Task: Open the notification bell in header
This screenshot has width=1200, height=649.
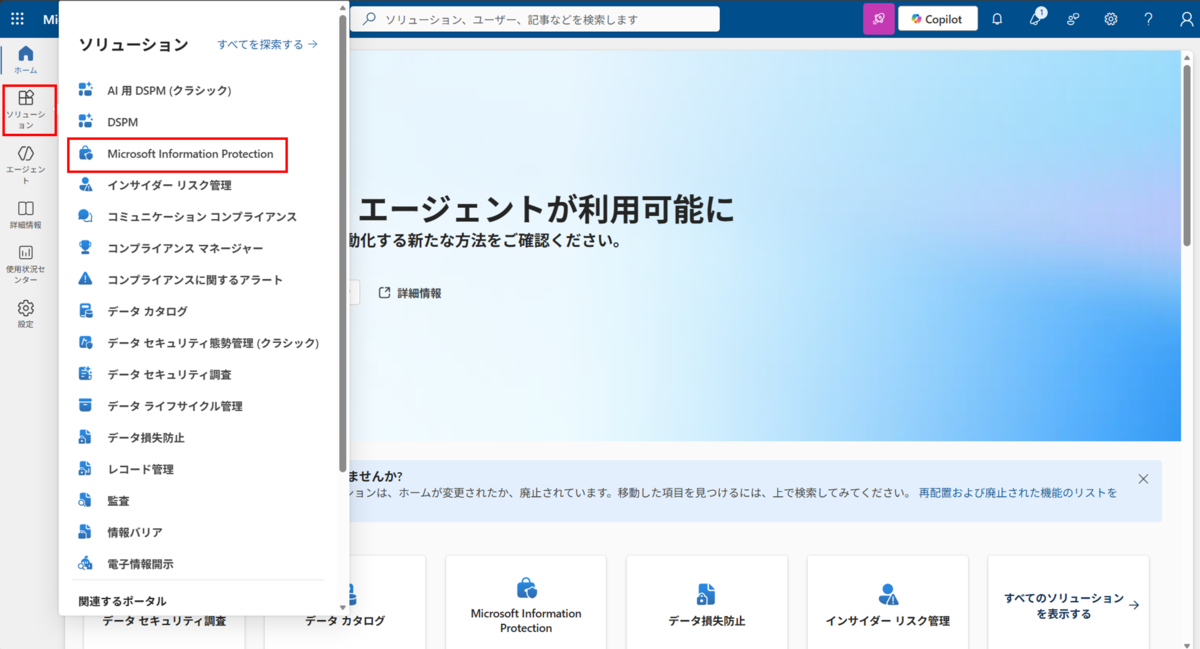Action: pyautogui.click(x=997, y=19)
